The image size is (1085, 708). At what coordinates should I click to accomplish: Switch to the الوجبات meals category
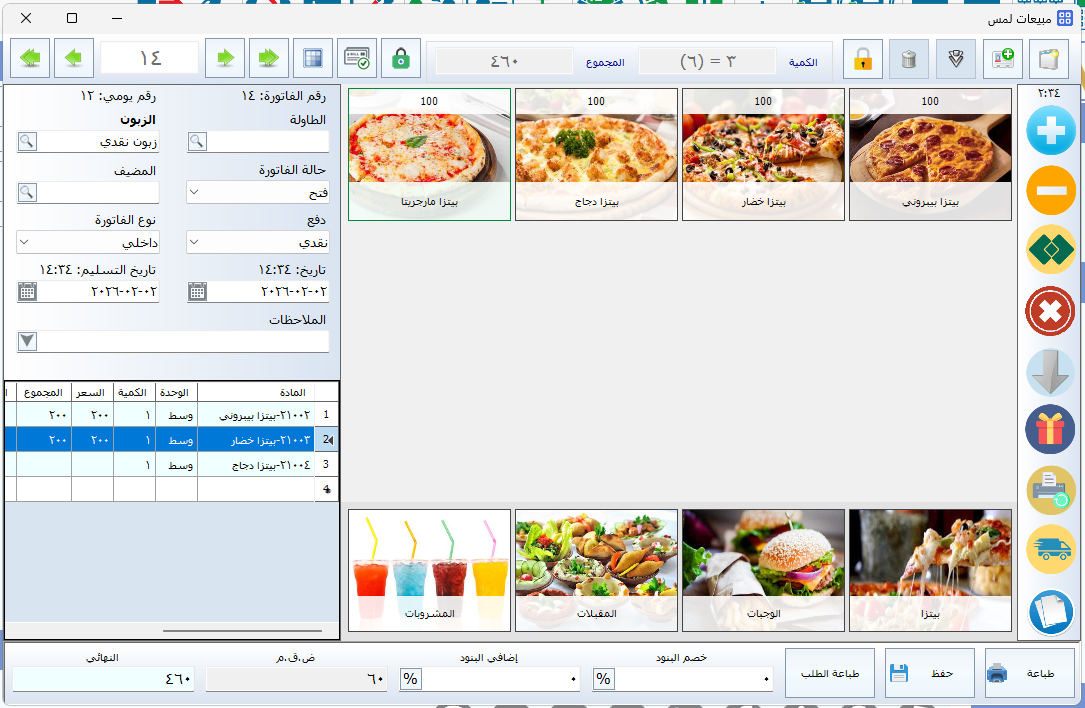[x=763, y=571]
